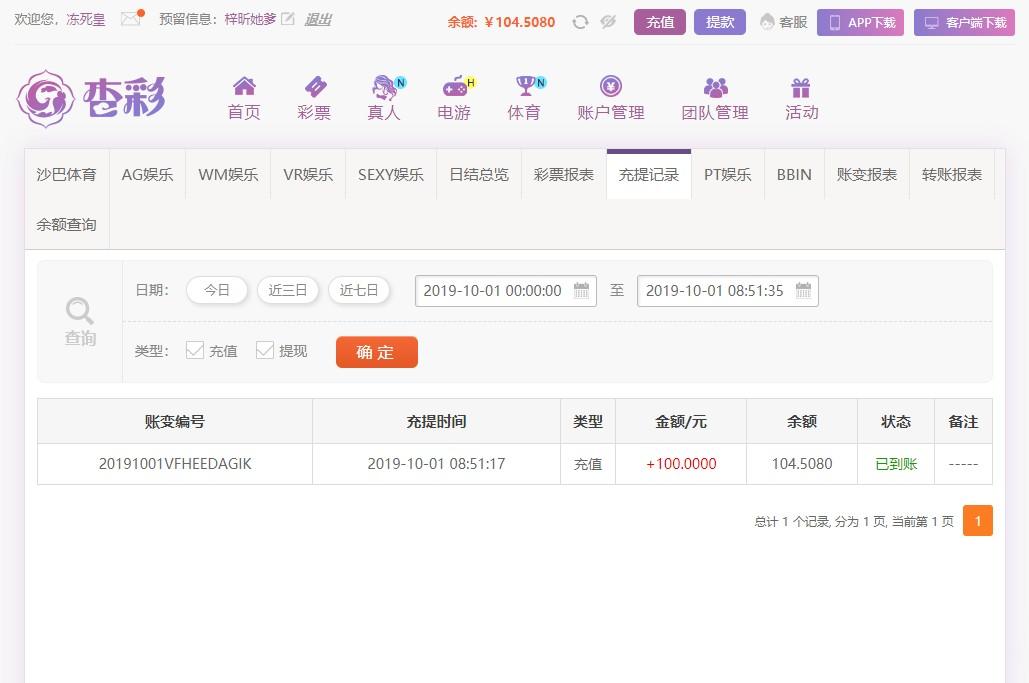The image size is (1029, 683).
Task: Go to 账户管理 account management icon
Action: click(609, 85)
